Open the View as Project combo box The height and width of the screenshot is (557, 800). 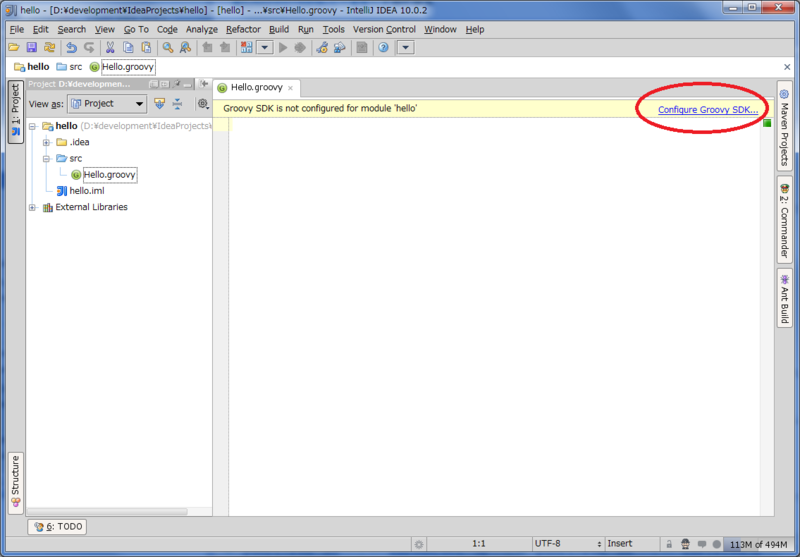pos(107,104)
